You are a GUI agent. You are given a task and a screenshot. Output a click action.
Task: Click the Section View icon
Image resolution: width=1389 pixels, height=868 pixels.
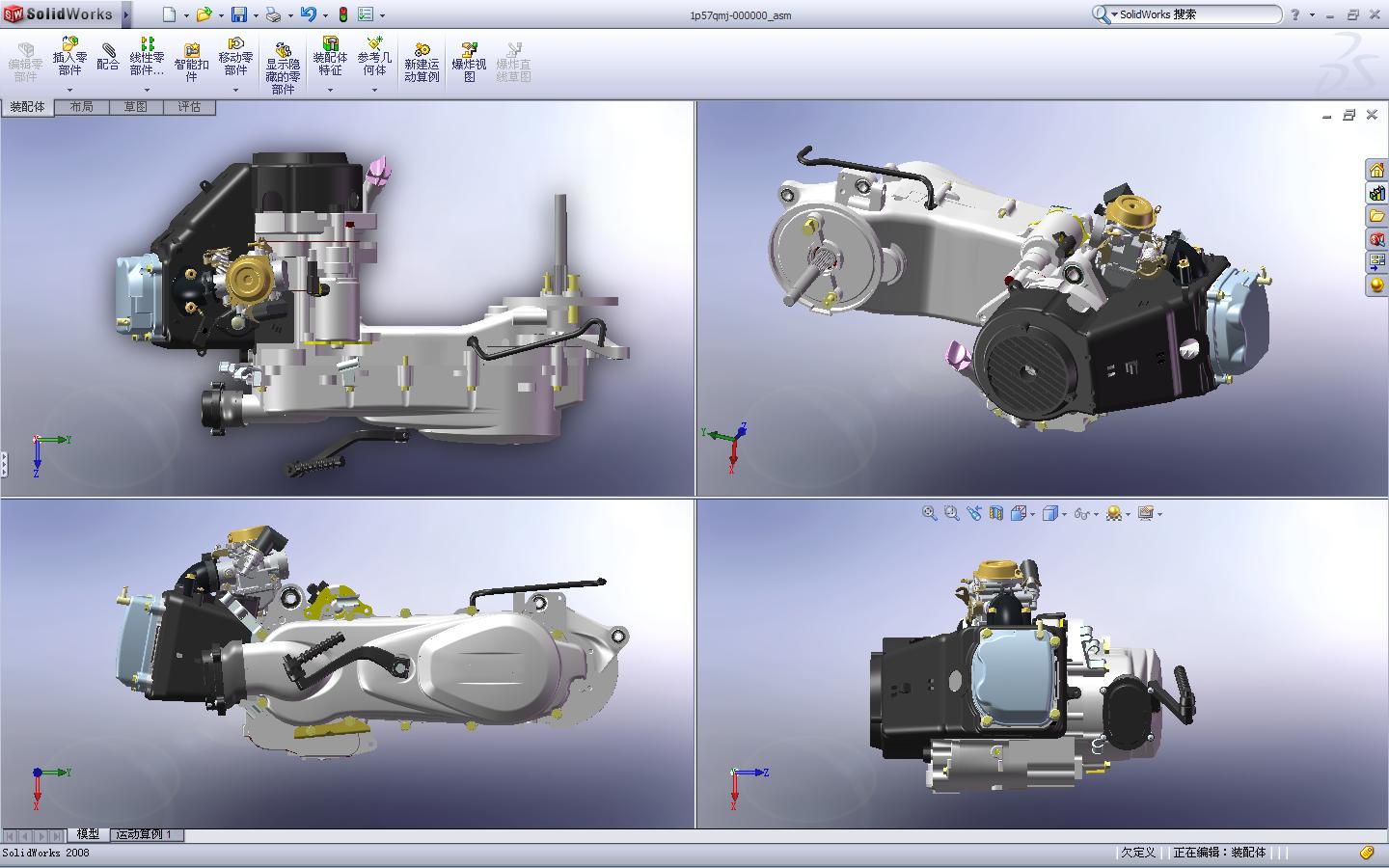point(995,513)
